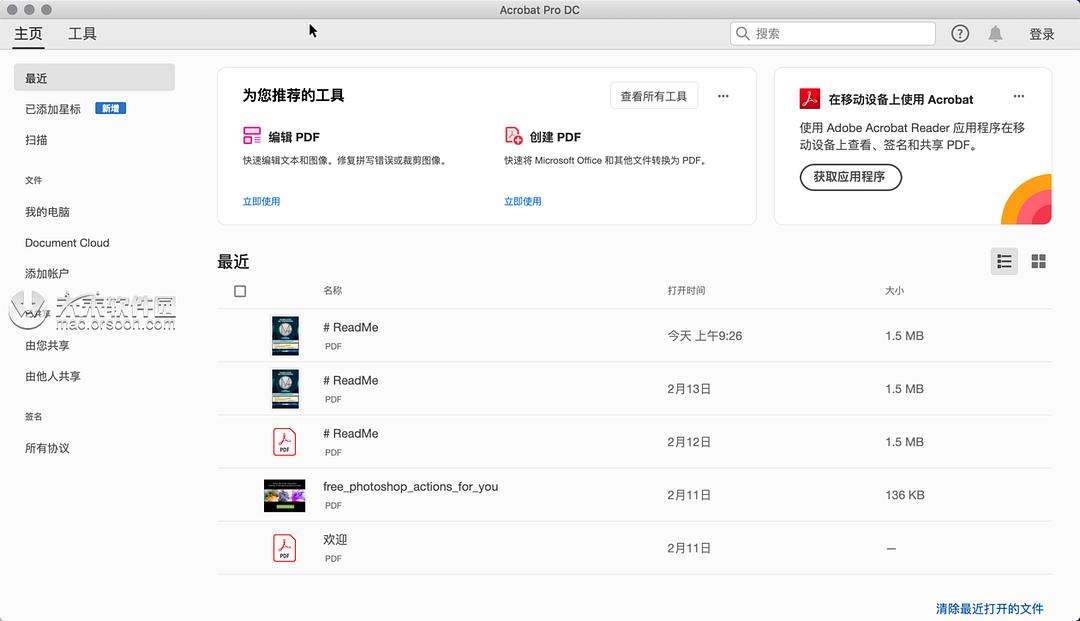Click the 创建 PDF tool title
The height and width of the screenshot is (621, 1080).
click(x=555, y=136)
